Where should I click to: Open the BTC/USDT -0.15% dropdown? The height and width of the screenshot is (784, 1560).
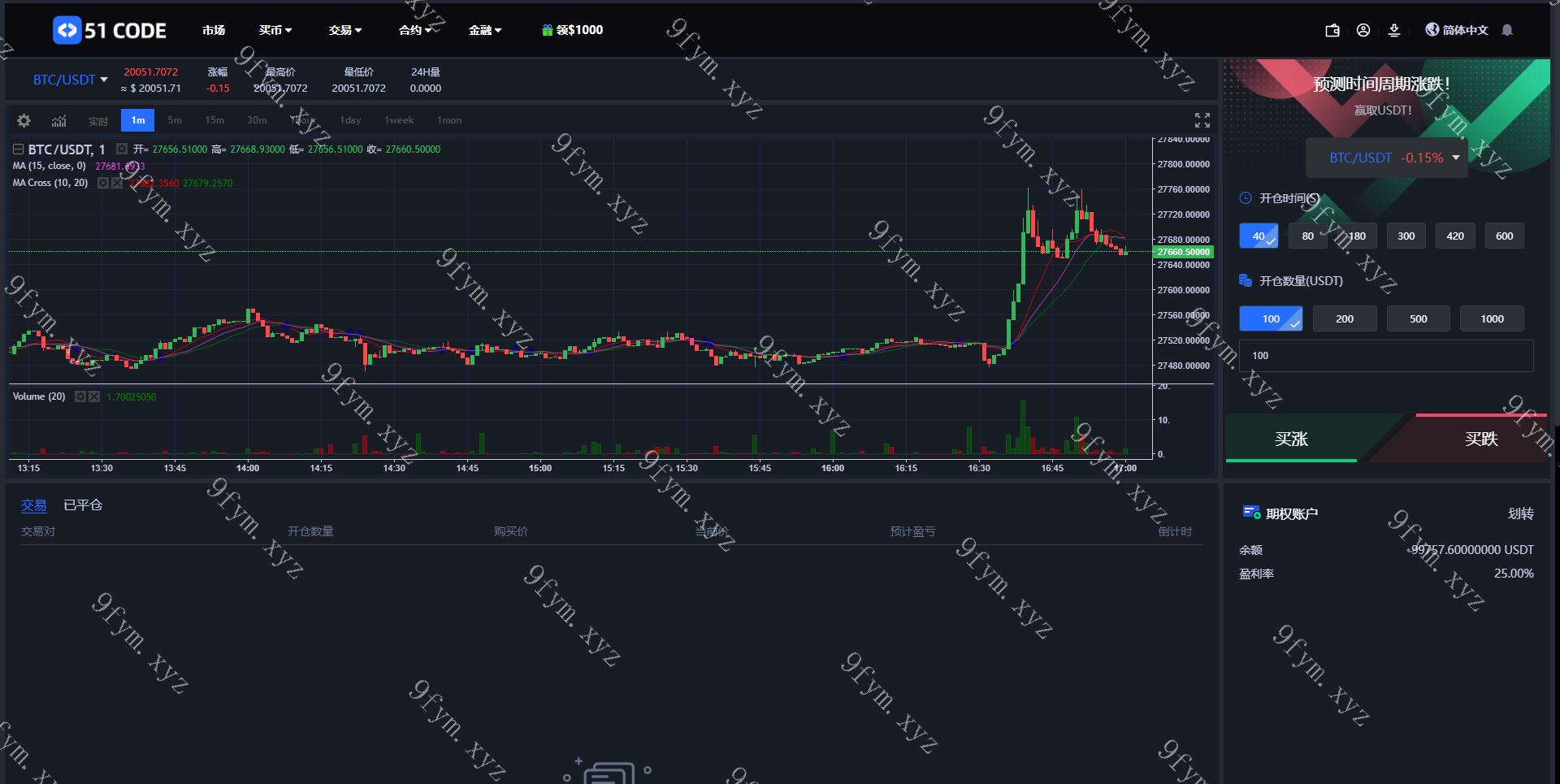pos(1387,158)
